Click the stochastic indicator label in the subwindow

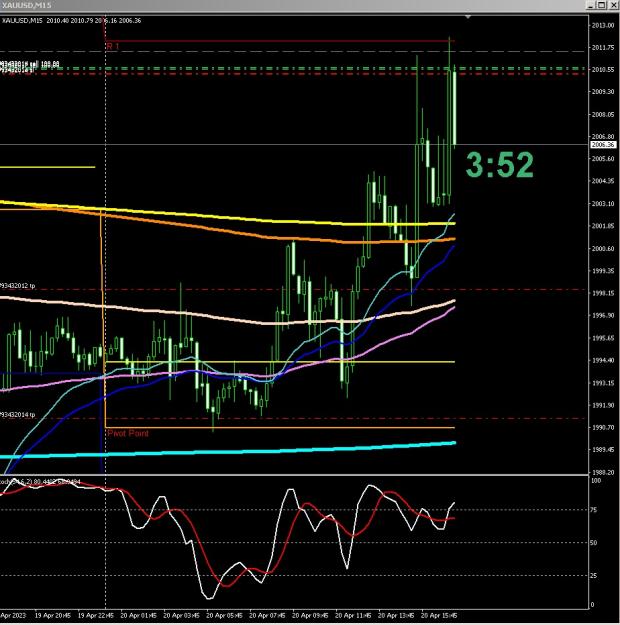tap(40, 482)
